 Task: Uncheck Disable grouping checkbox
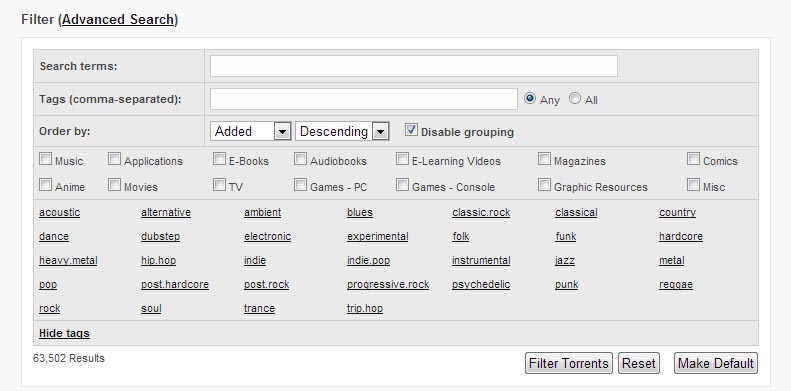pos(412,130)
